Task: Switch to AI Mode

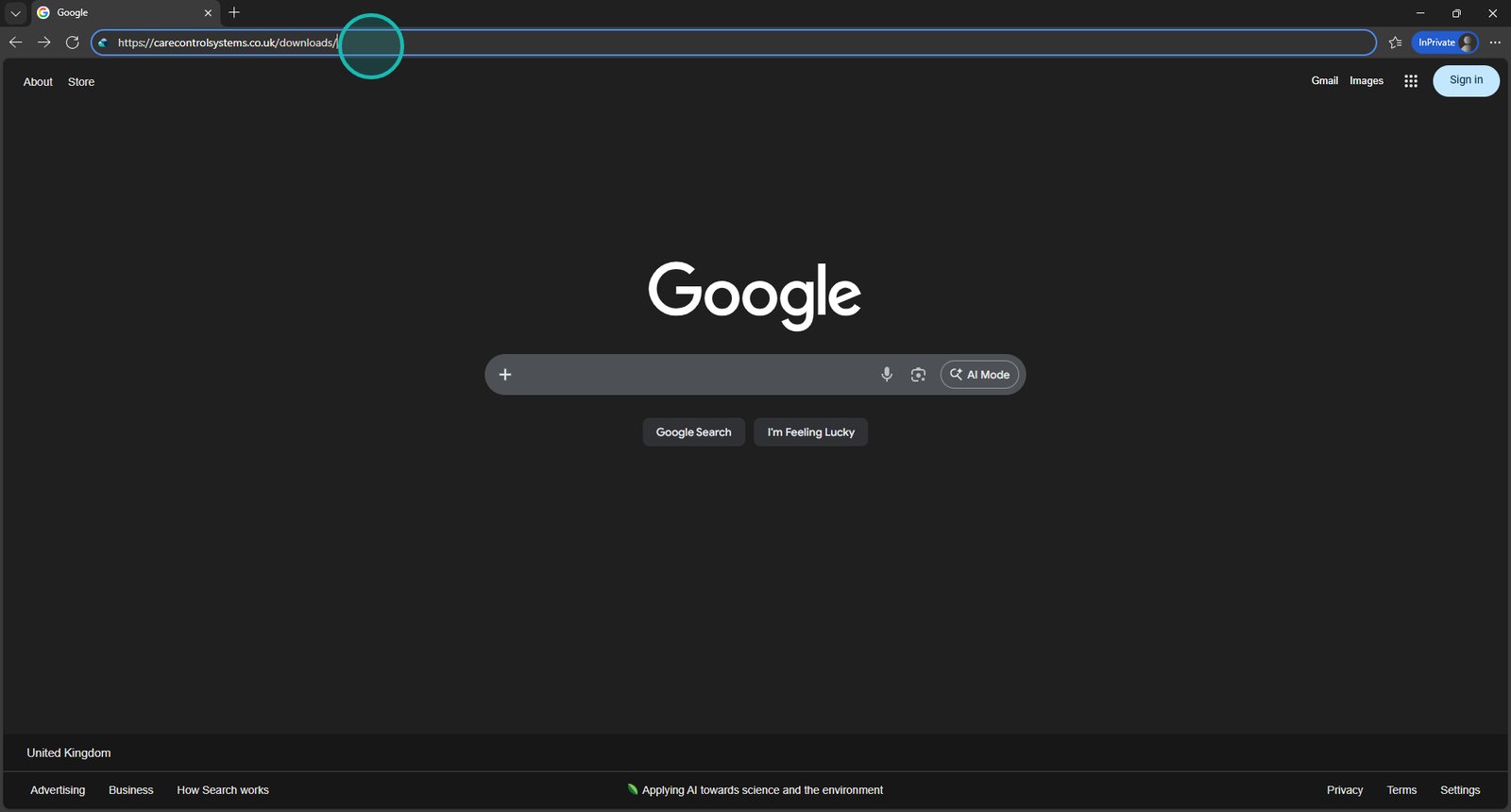Action: click(x=979, y=375)
